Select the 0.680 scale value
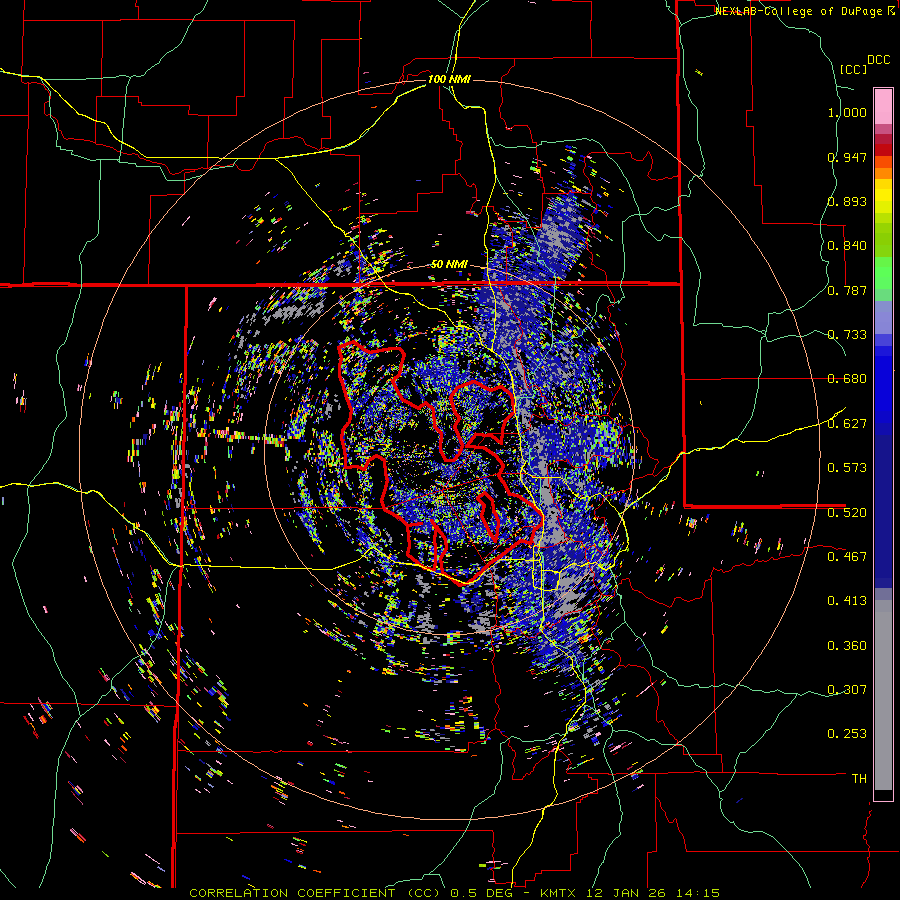 point(847,379)
